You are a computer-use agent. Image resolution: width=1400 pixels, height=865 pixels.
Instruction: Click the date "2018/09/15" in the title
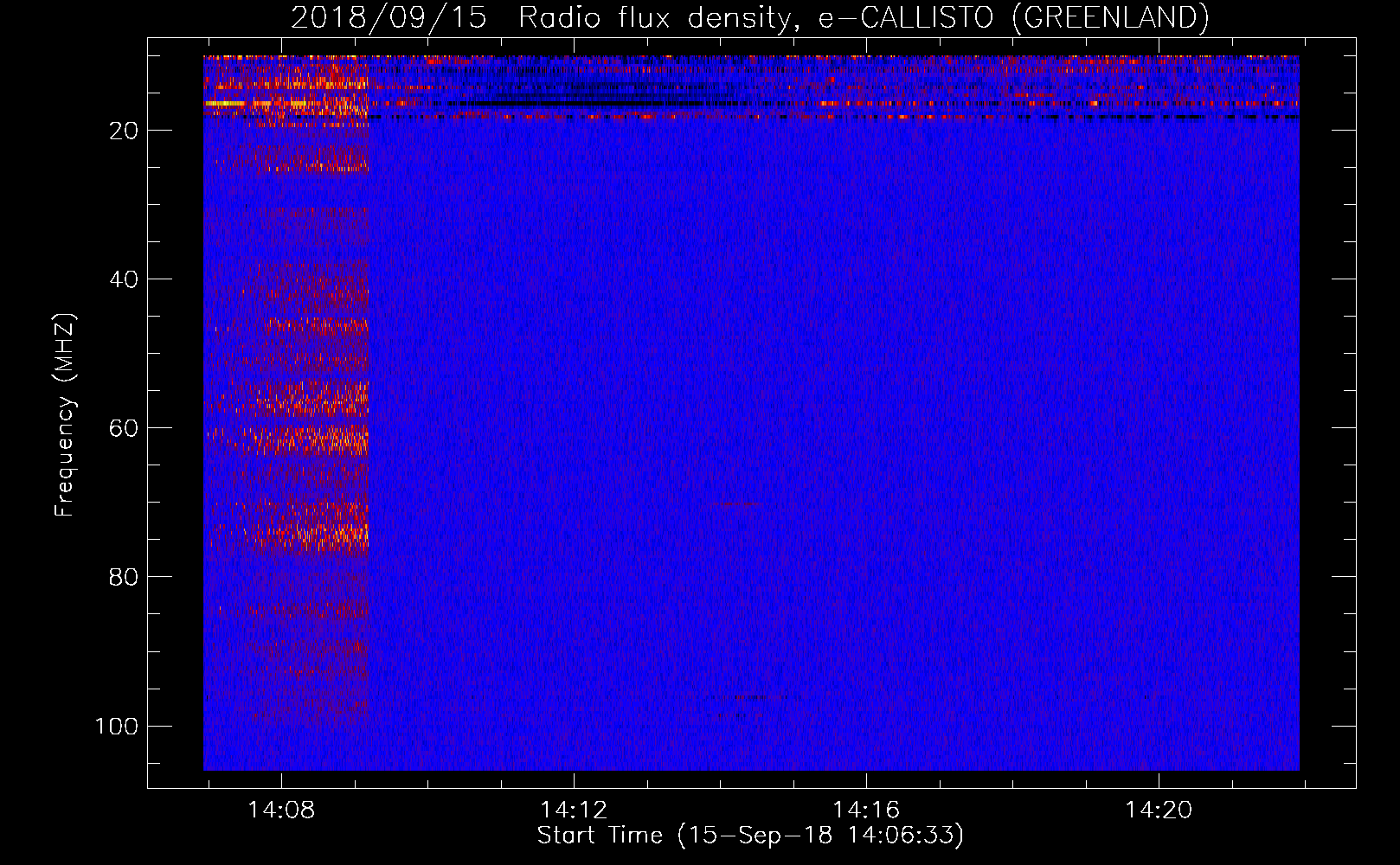click(x=389, y=17)
